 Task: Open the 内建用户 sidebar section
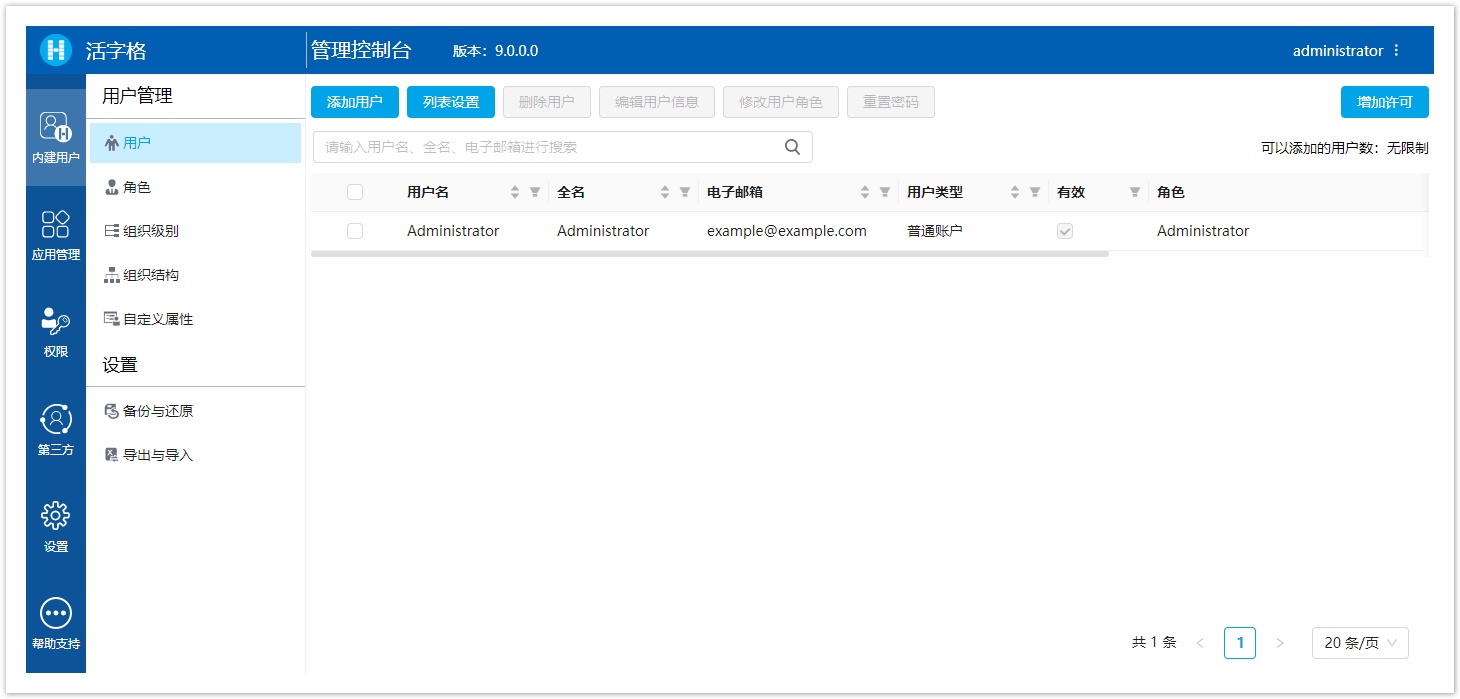tap(56, 137)
